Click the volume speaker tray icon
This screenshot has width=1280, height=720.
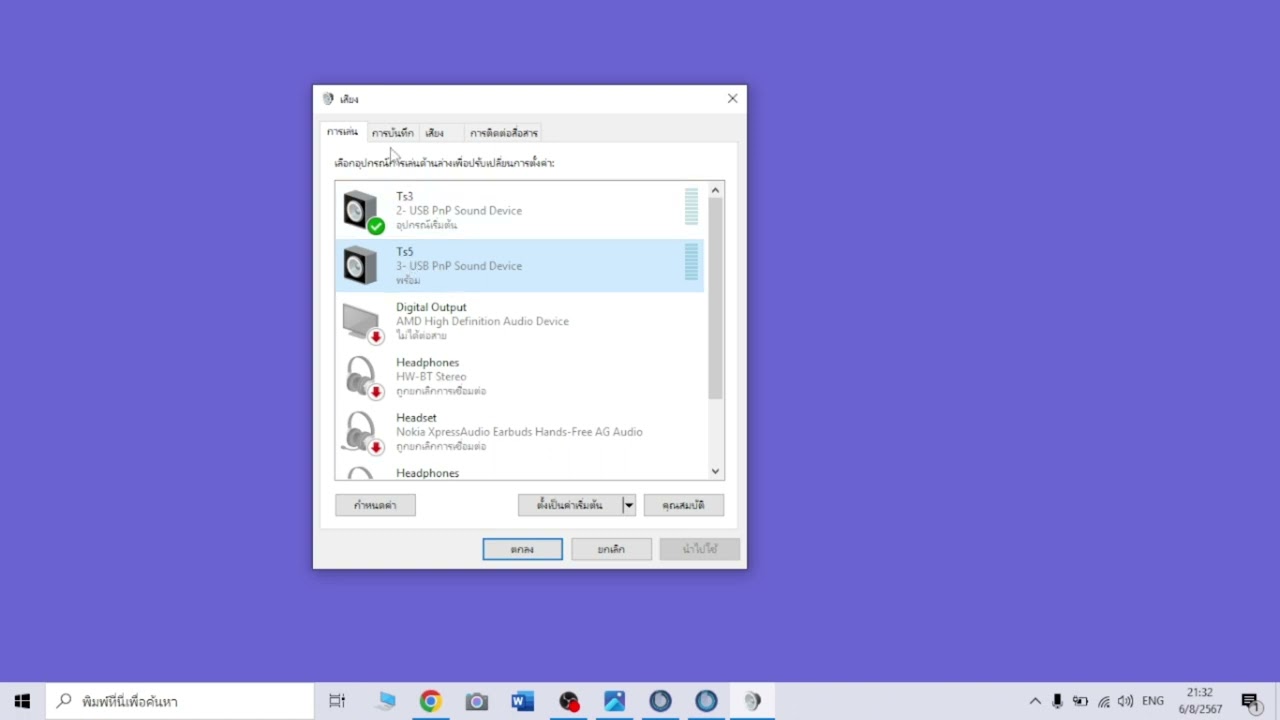pos(1126,701)
